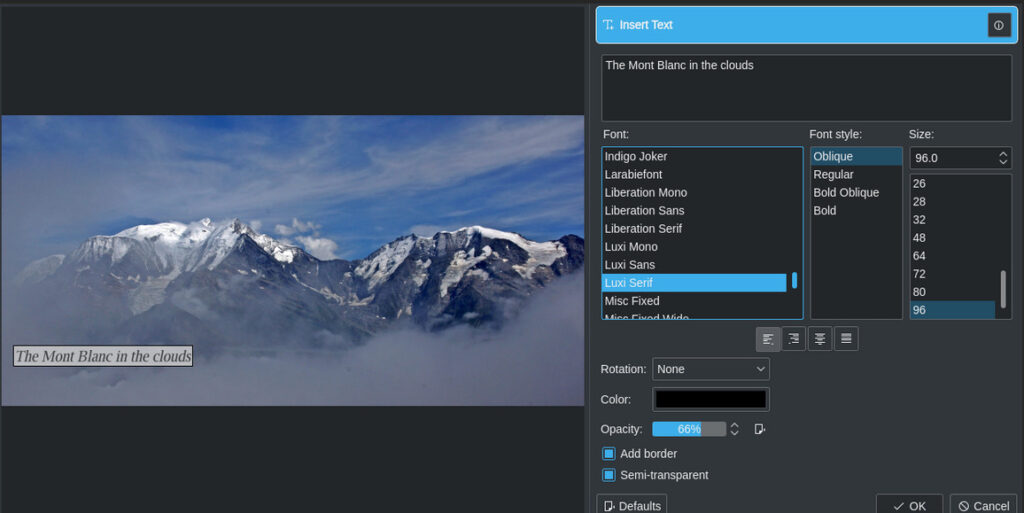
Task: Click inside the text entry box
Action: tap(807, 88)
